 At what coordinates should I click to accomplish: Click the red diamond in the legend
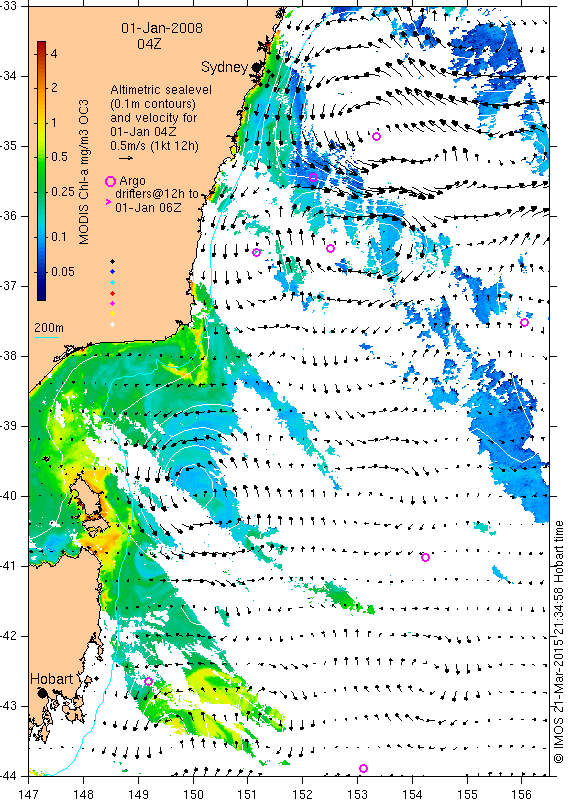[113, 293]
